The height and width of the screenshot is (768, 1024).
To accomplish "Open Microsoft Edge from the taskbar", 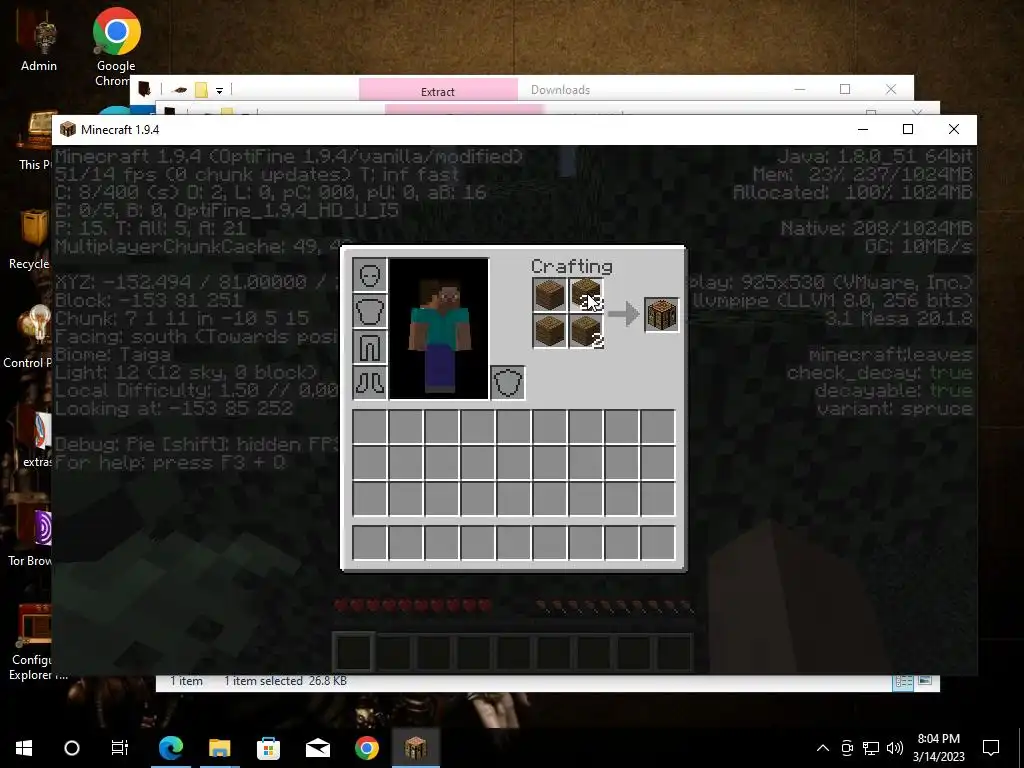I will 170,748.
